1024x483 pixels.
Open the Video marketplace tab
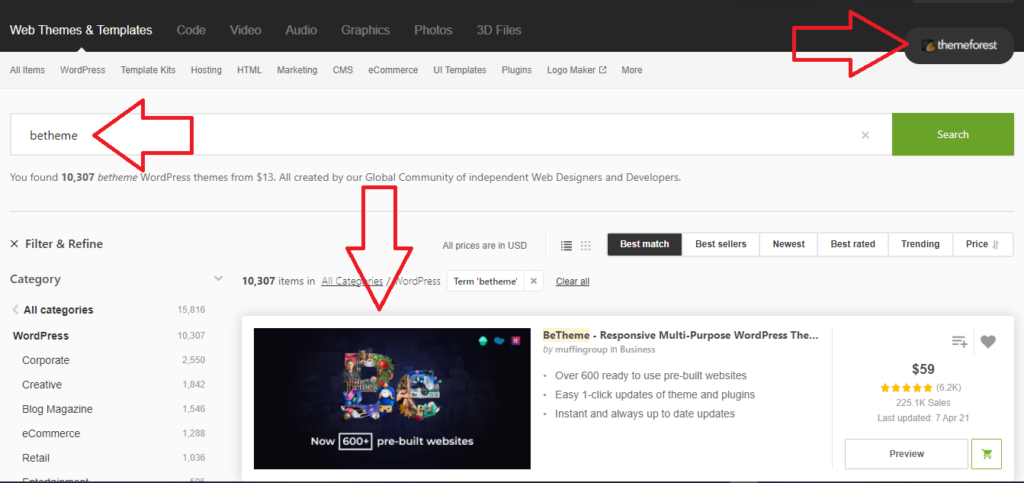pyautogui.click(x=246, y=30)
